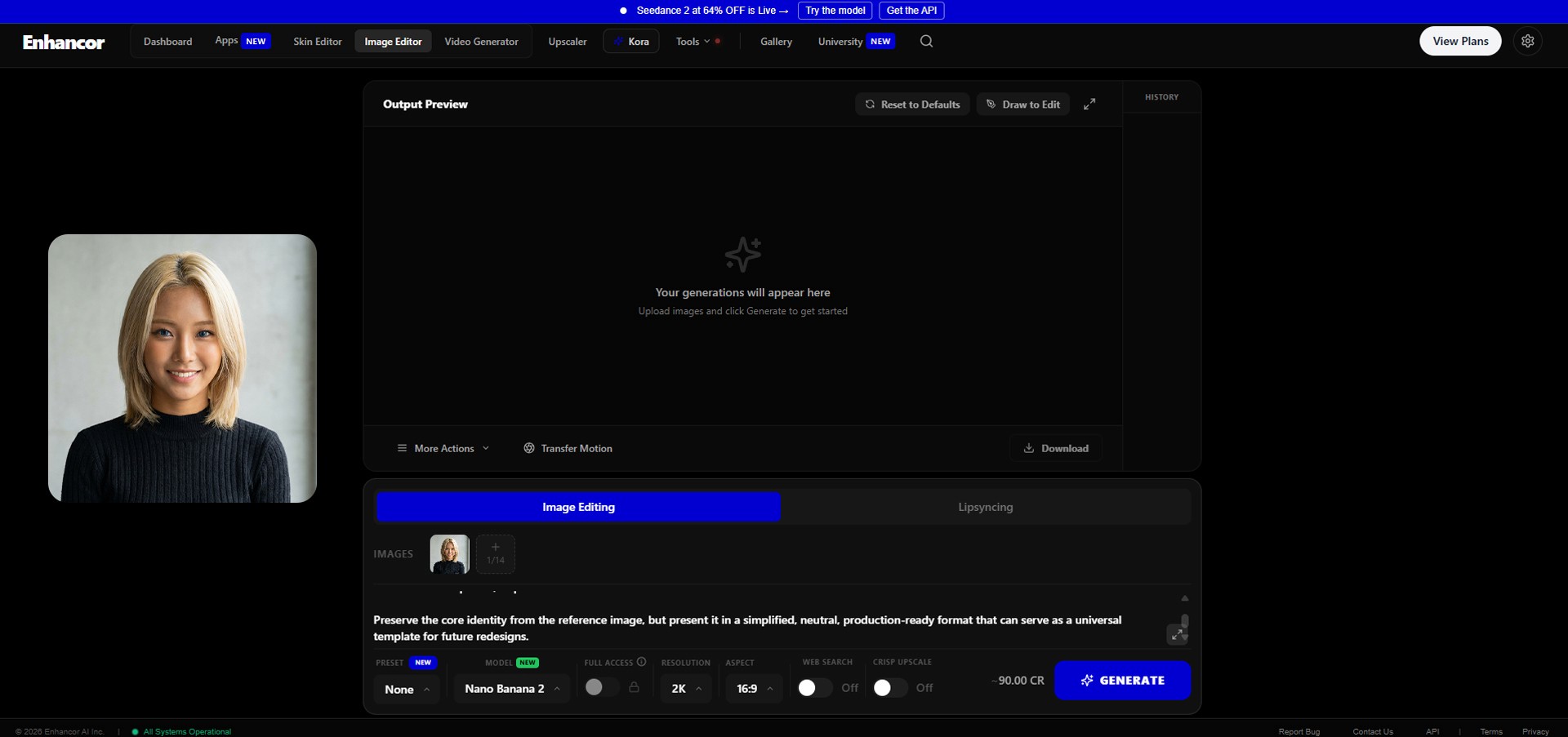Open settings gear icon in header
The height and width of the screenshot is (737, 1568).
1527,41
